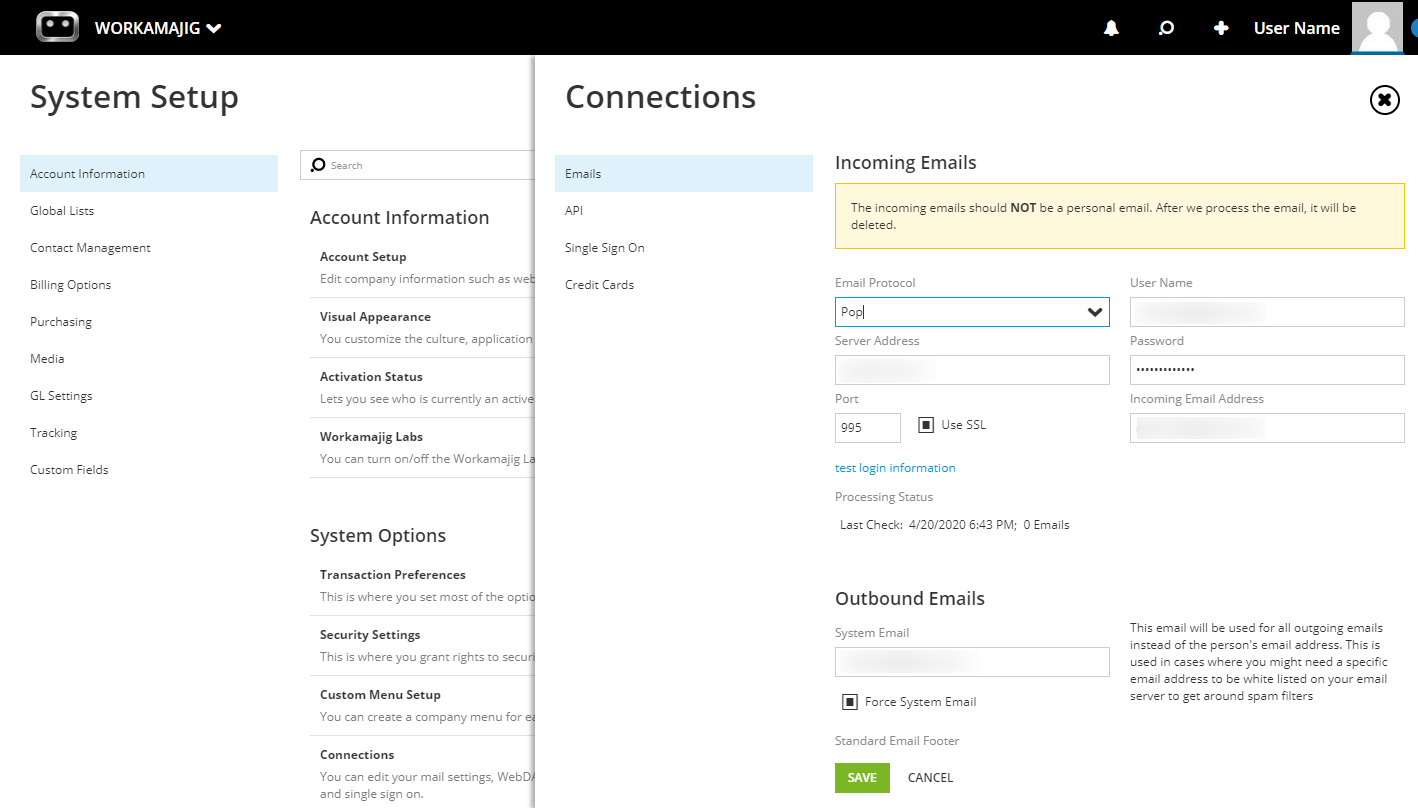Open the notifications bell icon

pyautogui.click(x=1110, y=27)
